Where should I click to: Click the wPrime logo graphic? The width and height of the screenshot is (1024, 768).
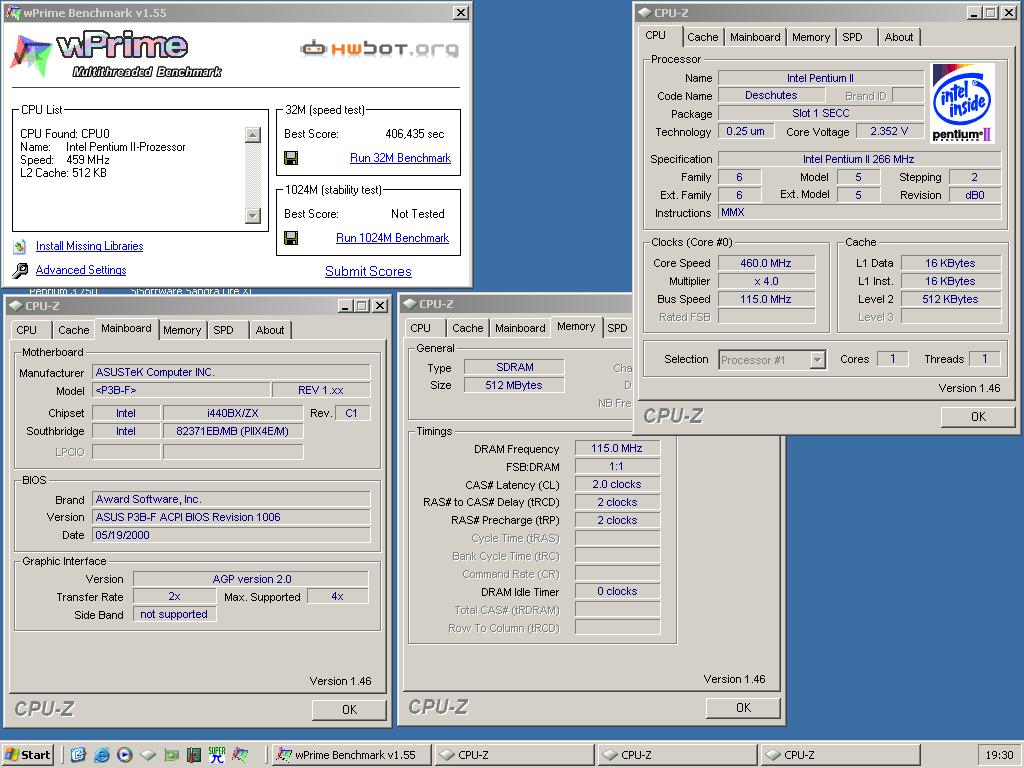[x=116, y=54]
